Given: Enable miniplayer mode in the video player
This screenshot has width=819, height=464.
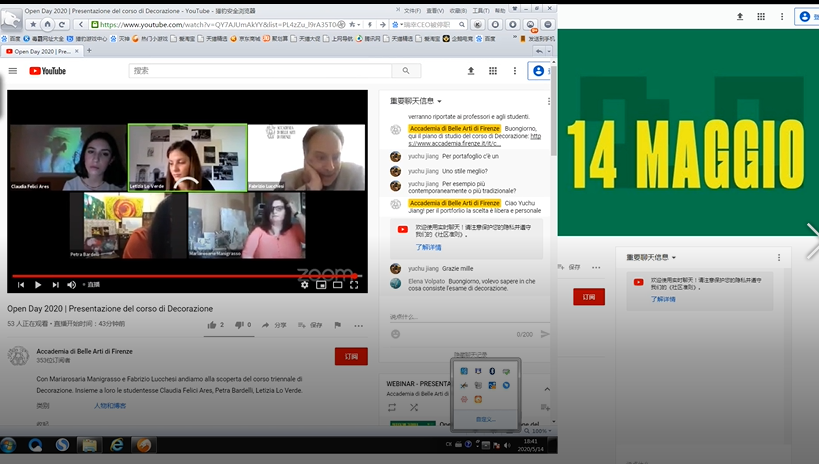Looking at the screenshot, I should tap(321, 285).
